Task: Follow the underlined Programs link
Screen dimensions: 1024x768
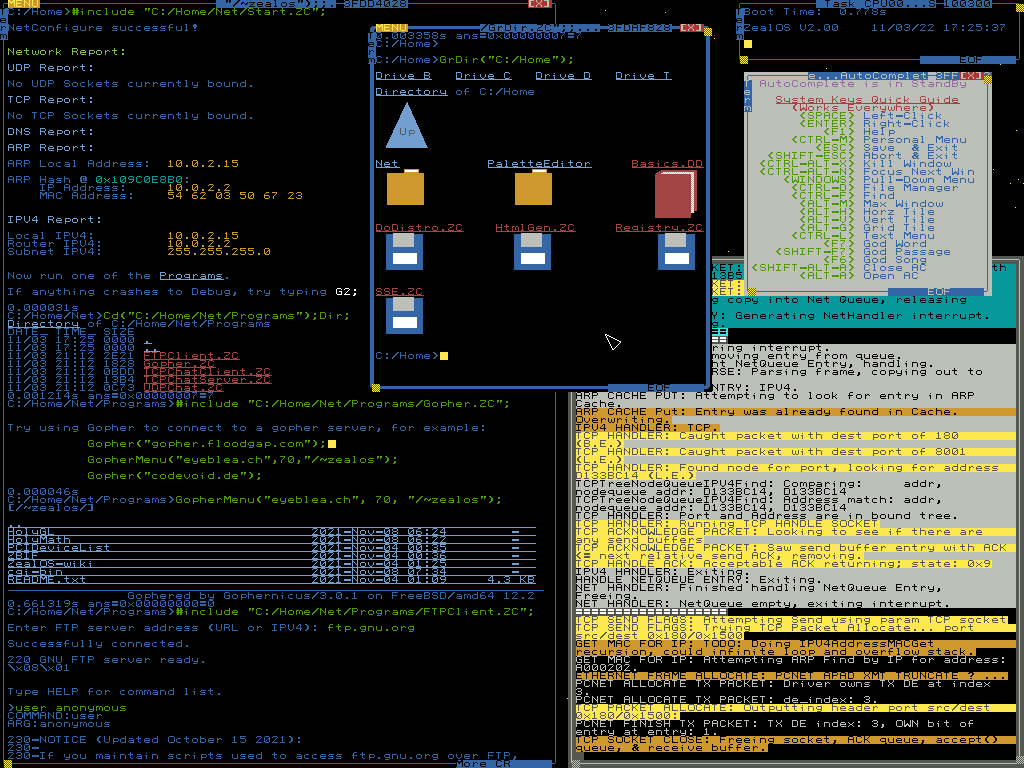Action: 191,276
